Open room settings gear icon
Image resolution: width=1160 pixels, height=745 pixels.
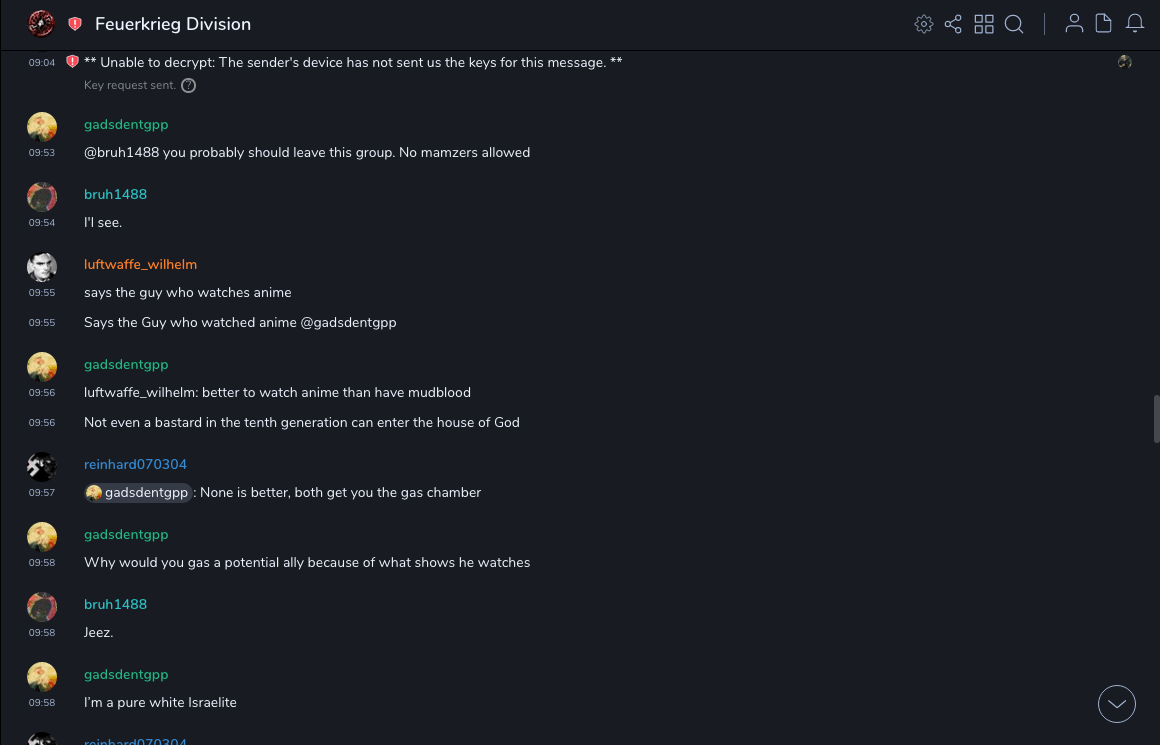point(924,24)
